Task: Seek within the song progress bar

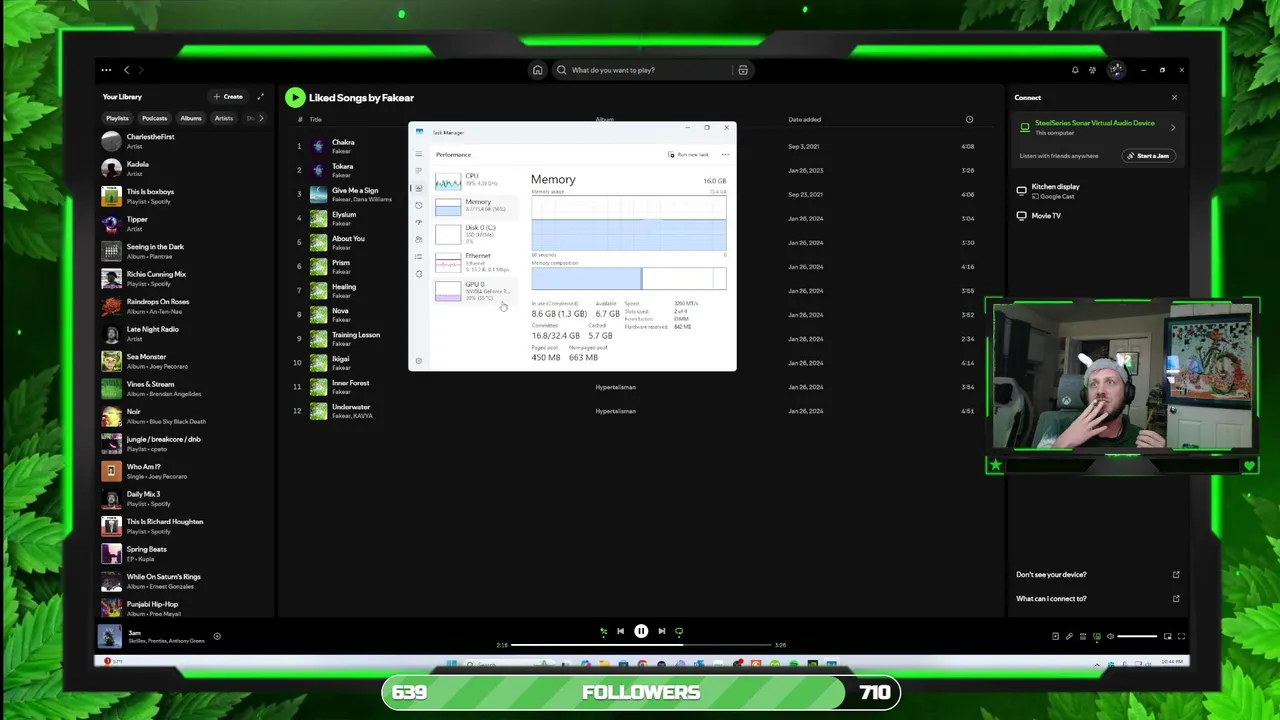Action: tap(641, 645)
